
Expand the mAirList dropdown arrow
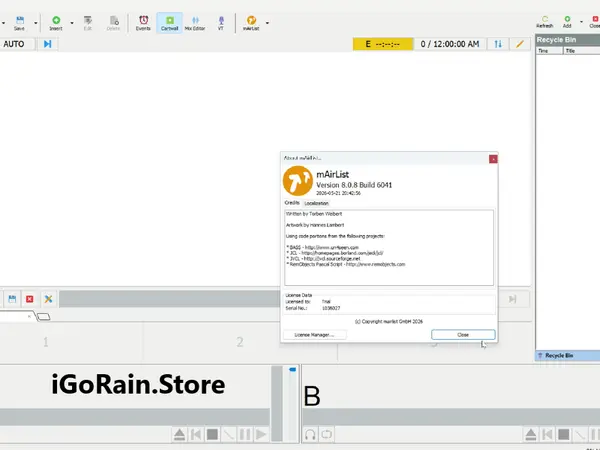[267, 23]
